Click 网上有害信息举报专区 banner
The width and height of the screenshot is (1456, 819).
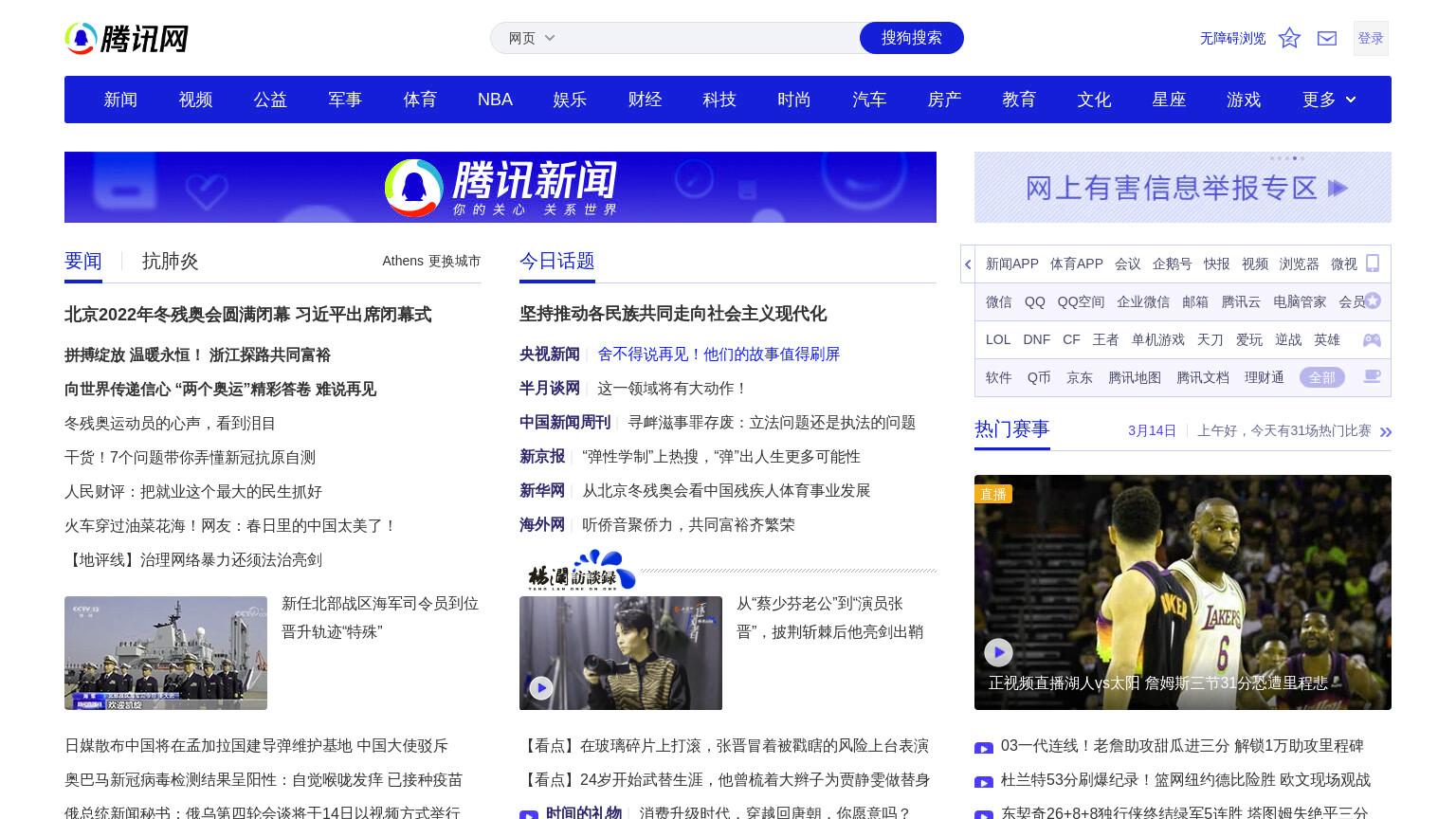click(x=1183, y=187)
